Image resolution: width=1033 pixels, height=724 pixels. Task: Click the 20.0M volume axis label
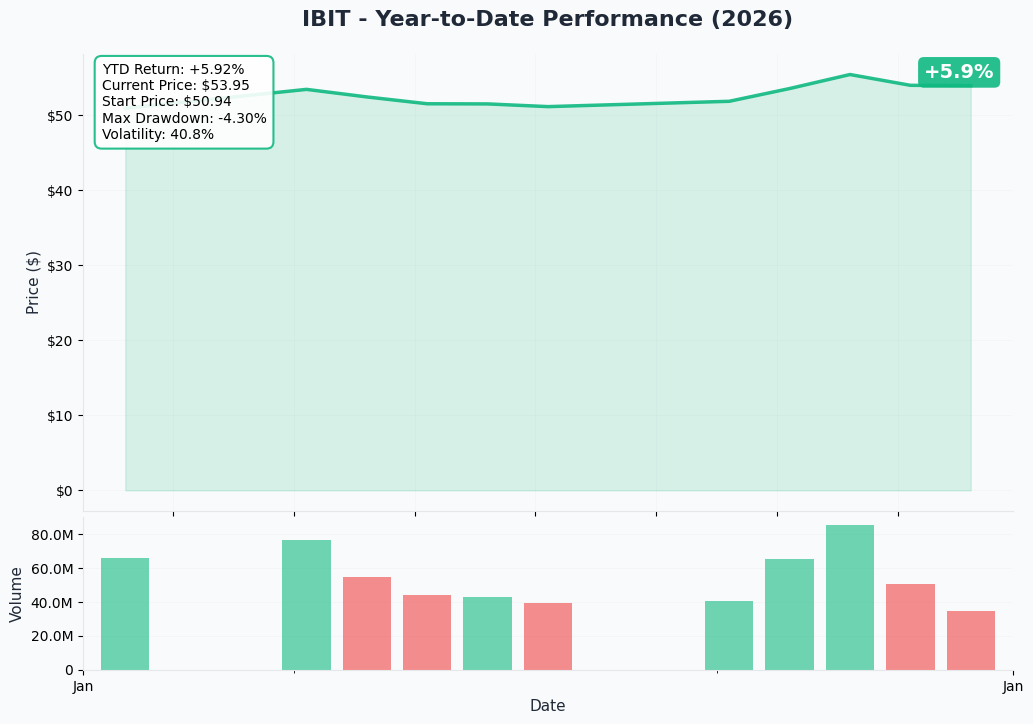coord(52,636)
